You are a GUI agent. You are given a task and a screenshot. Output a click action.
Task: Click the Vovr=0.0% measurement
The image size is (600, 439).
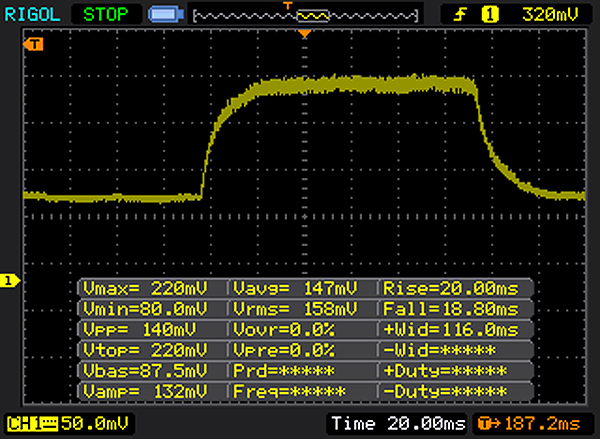pos(284,329)
